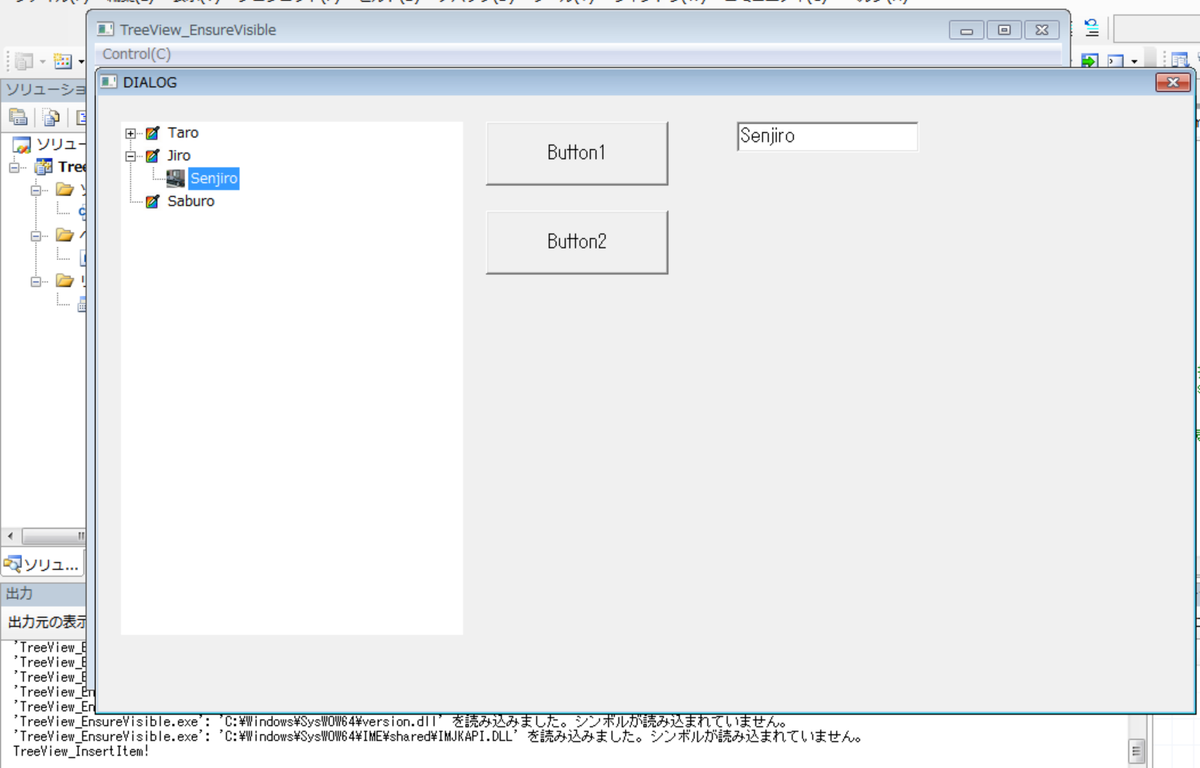This screenshot has width=1200, height=768.
Task: Select the Jiro tree item
Action: pyautogui.click(x=179, y=156)
